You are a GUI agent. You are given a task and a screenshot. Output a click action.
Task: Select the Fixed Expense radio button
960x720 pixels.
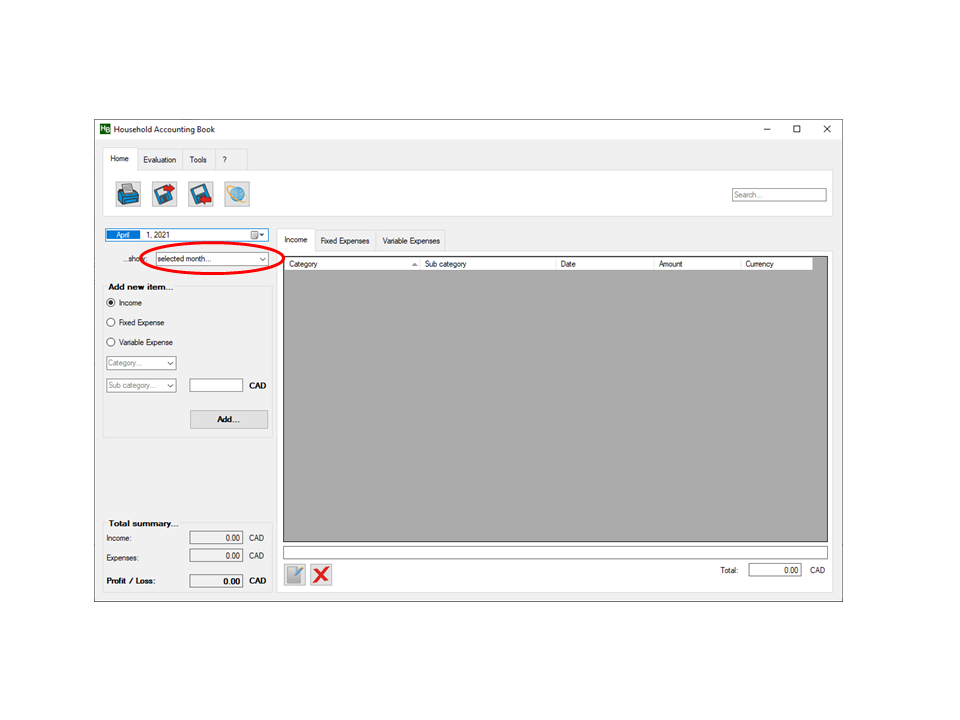pyautogui.click(x=111, y=323)
